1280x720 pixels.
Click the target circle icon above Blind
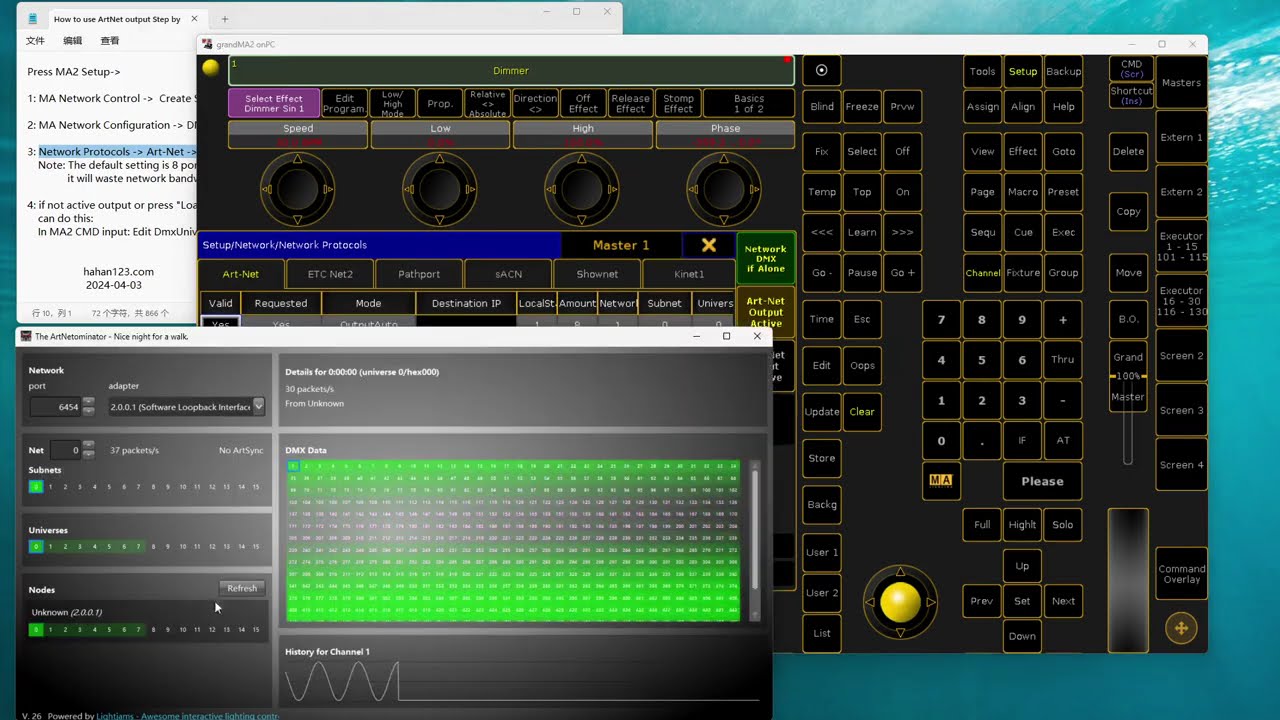point(822,70)
